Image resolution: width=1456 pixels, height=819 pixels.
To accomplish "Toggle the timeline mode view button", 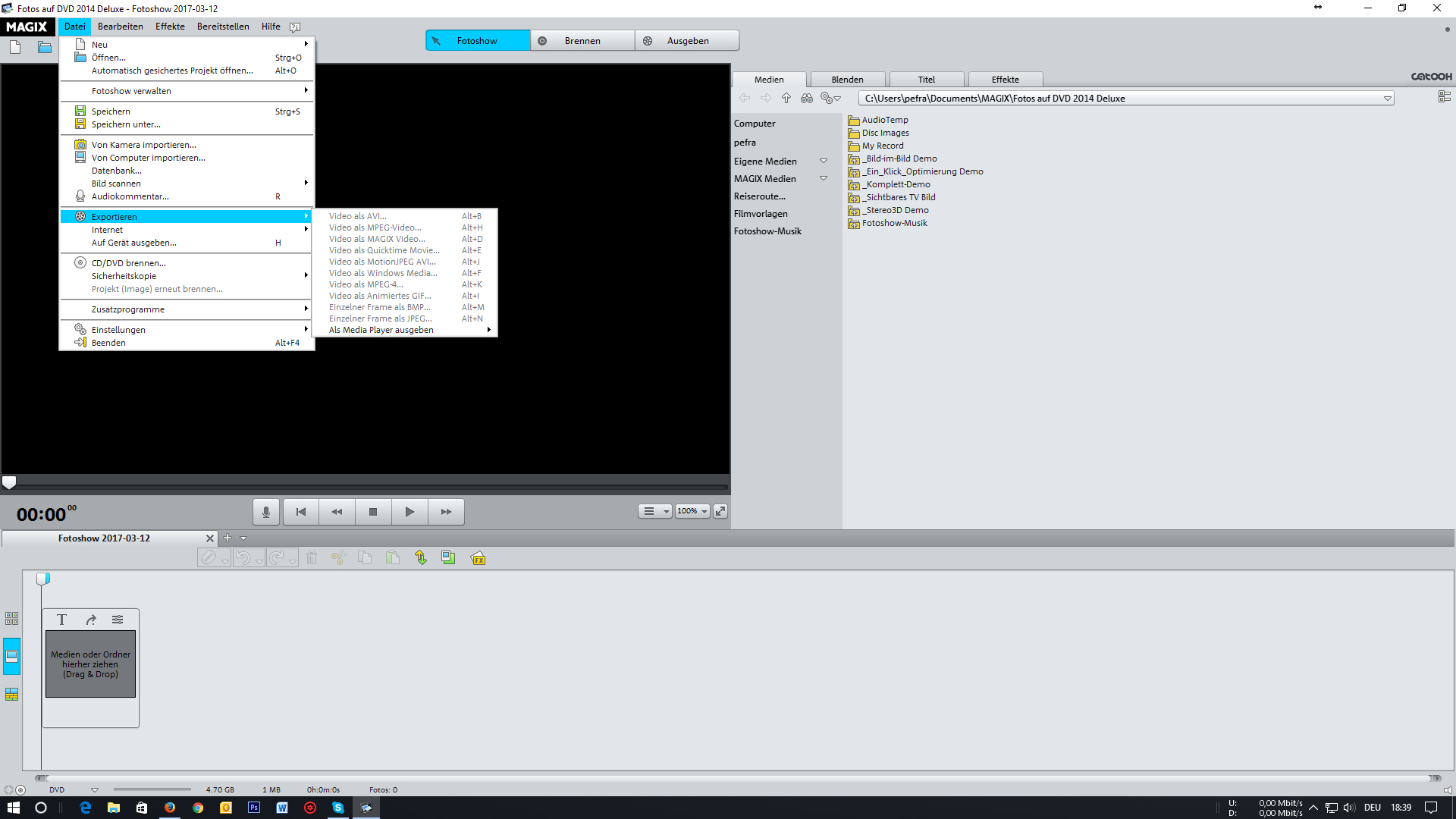I will (x=11, y=695).
